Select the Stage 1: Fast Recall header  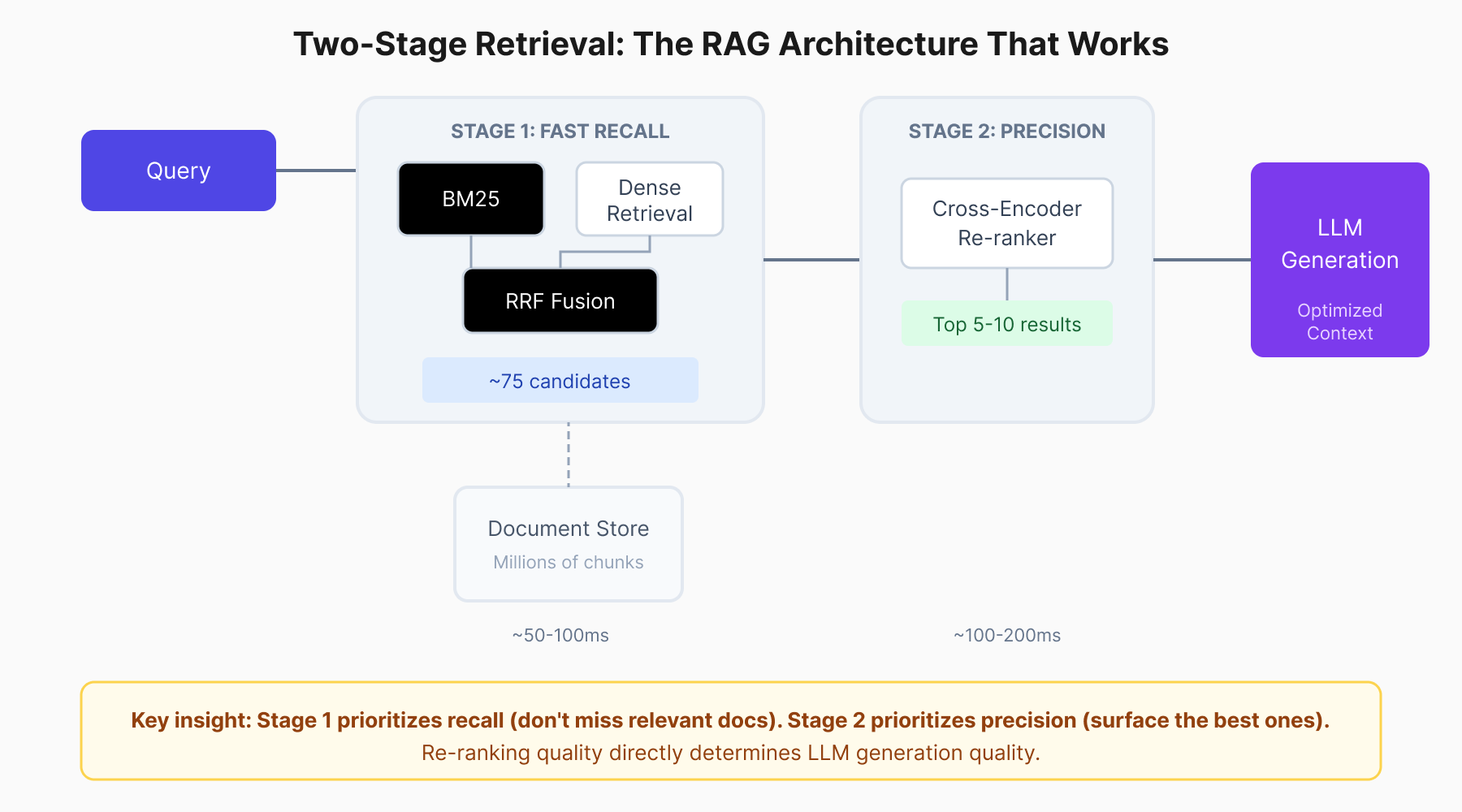(x=560, y=130)
